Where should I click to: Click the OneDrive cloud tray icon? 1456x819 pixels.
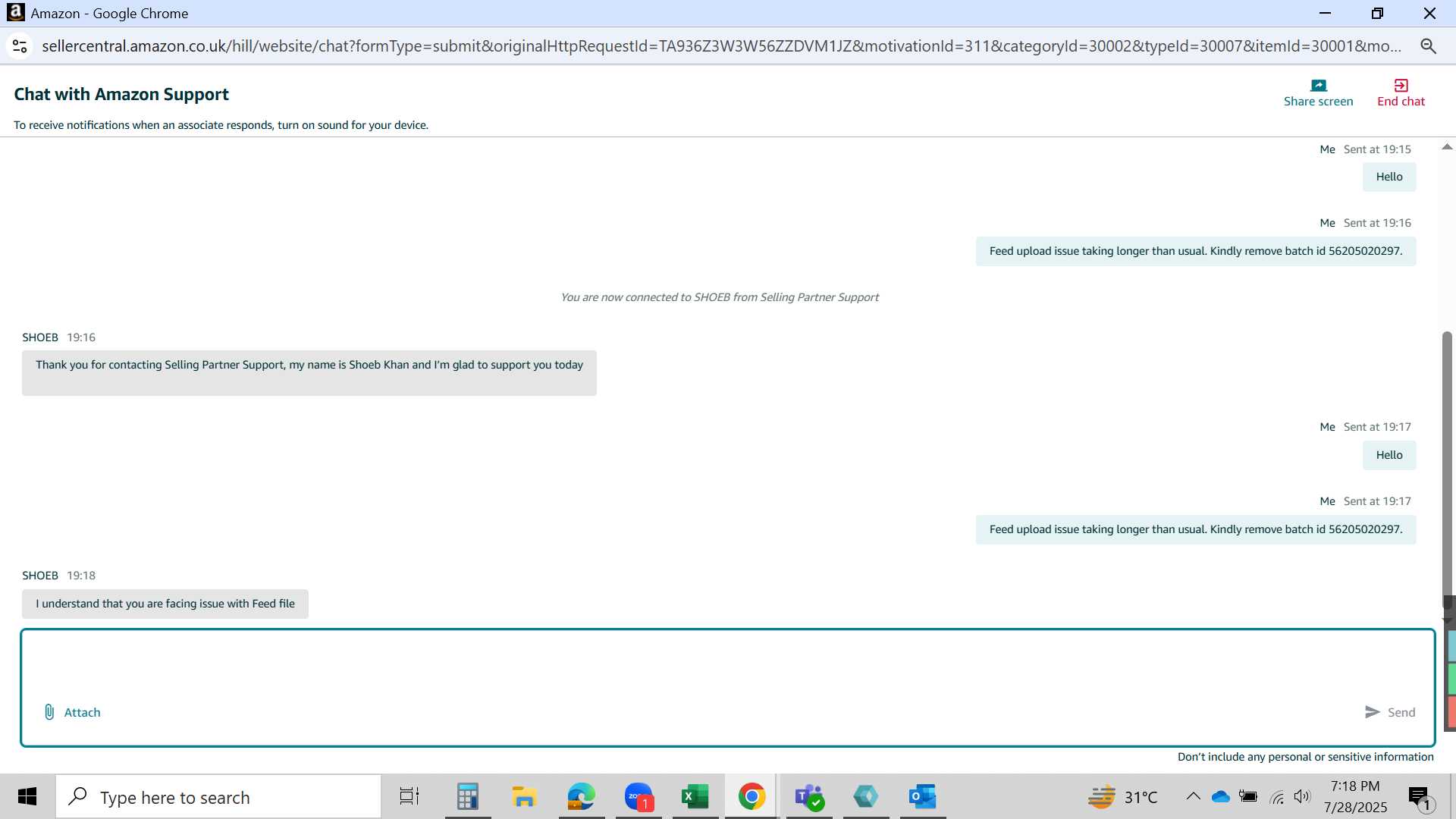pos(1220,797)
